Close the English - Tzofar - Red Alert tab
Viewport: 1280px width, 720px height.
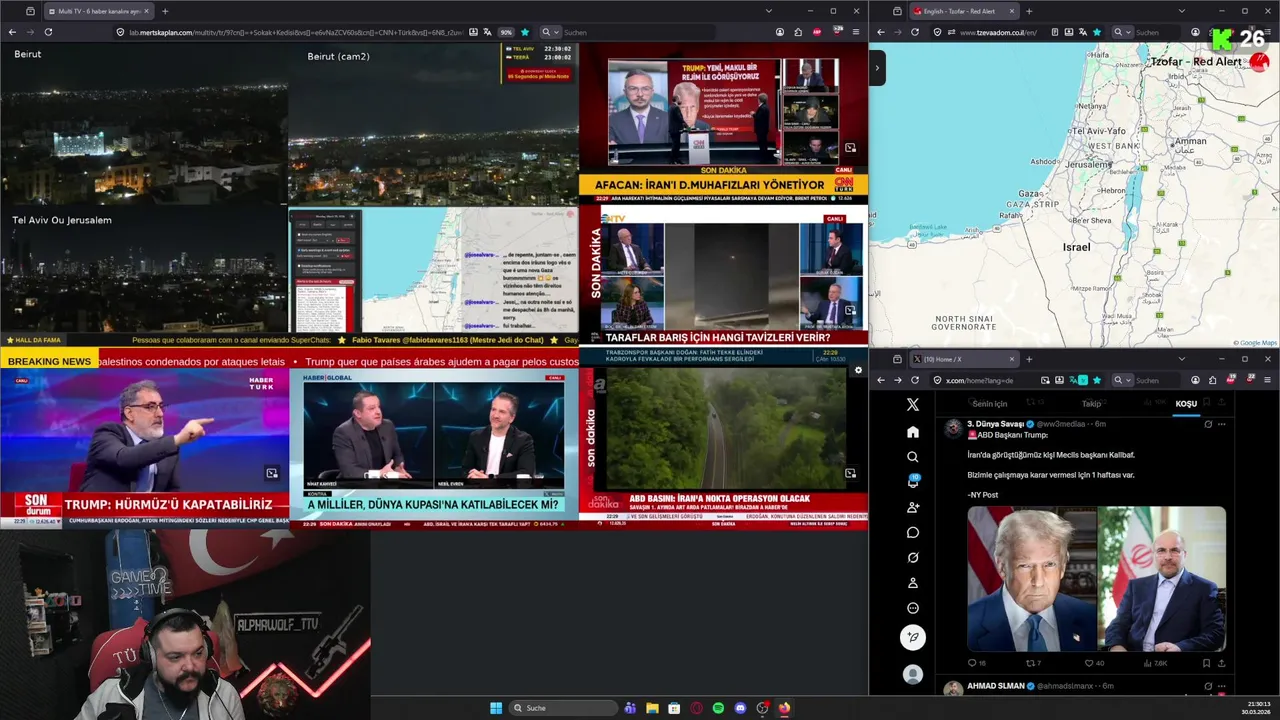1011,11
